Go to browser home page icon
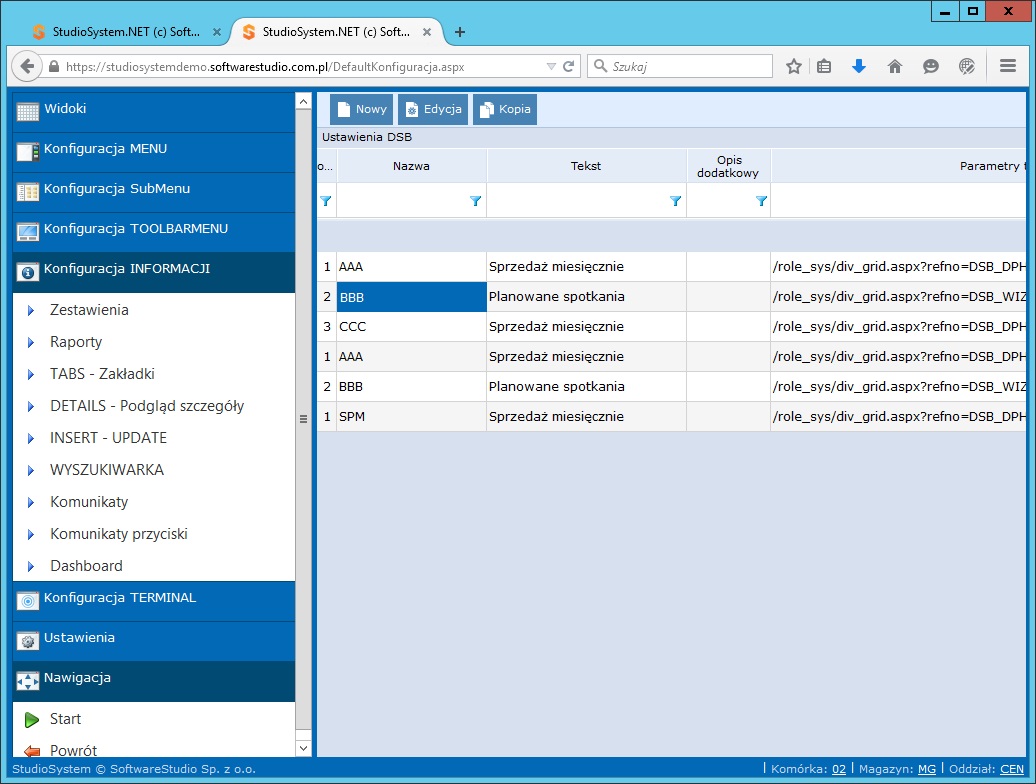 [895, 66]
